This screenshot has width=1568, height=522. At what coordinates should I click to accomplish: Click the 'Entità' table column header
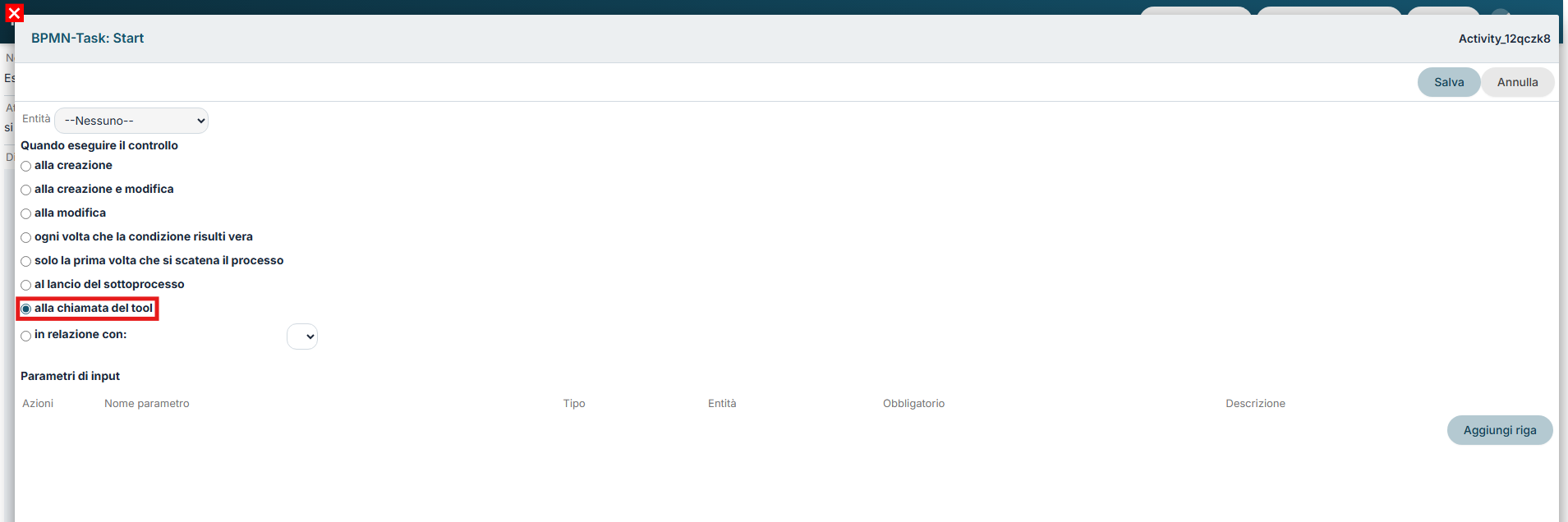pos(722,403)
